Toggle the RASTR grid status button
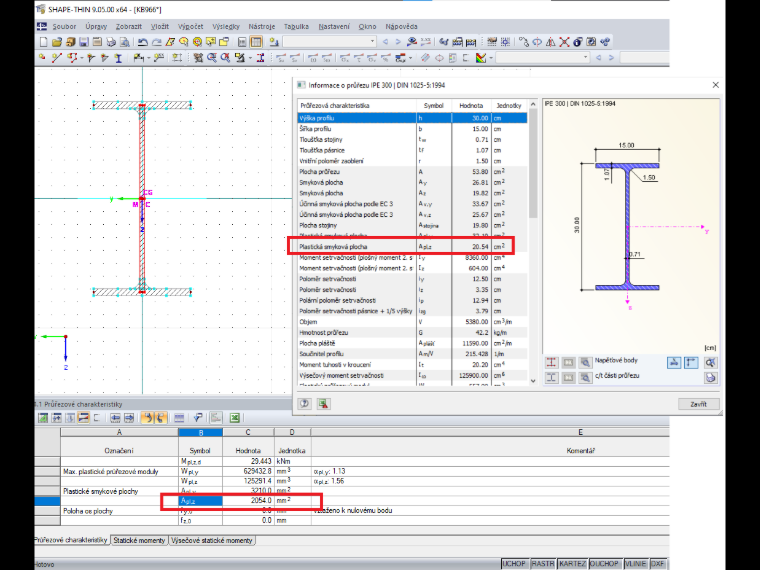The width and height of the screenshot is (760, 570). click(543, 564)
